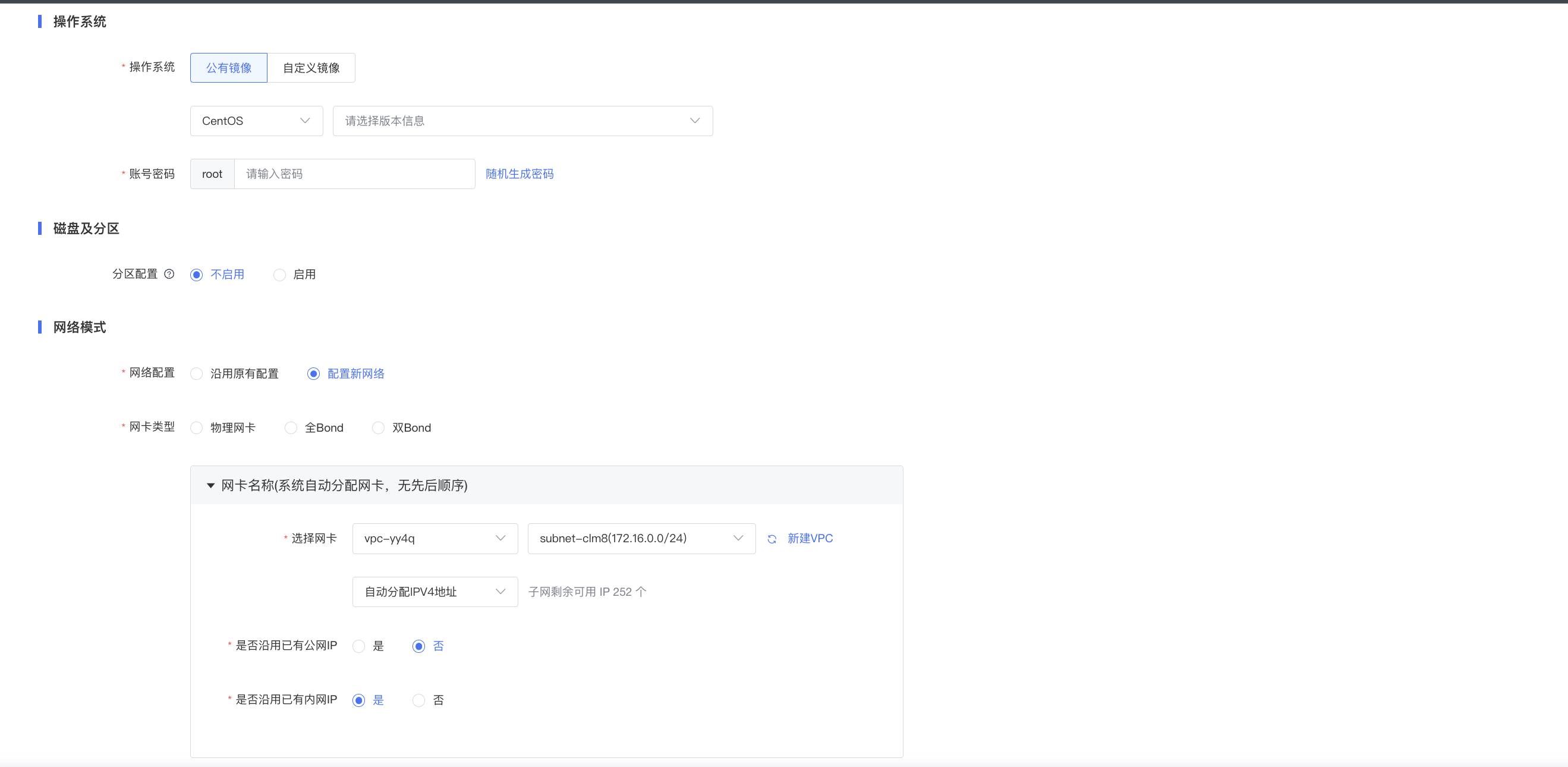Select 是 for reuse public IP
The image size is (1568, 767).
click(359, 646)
